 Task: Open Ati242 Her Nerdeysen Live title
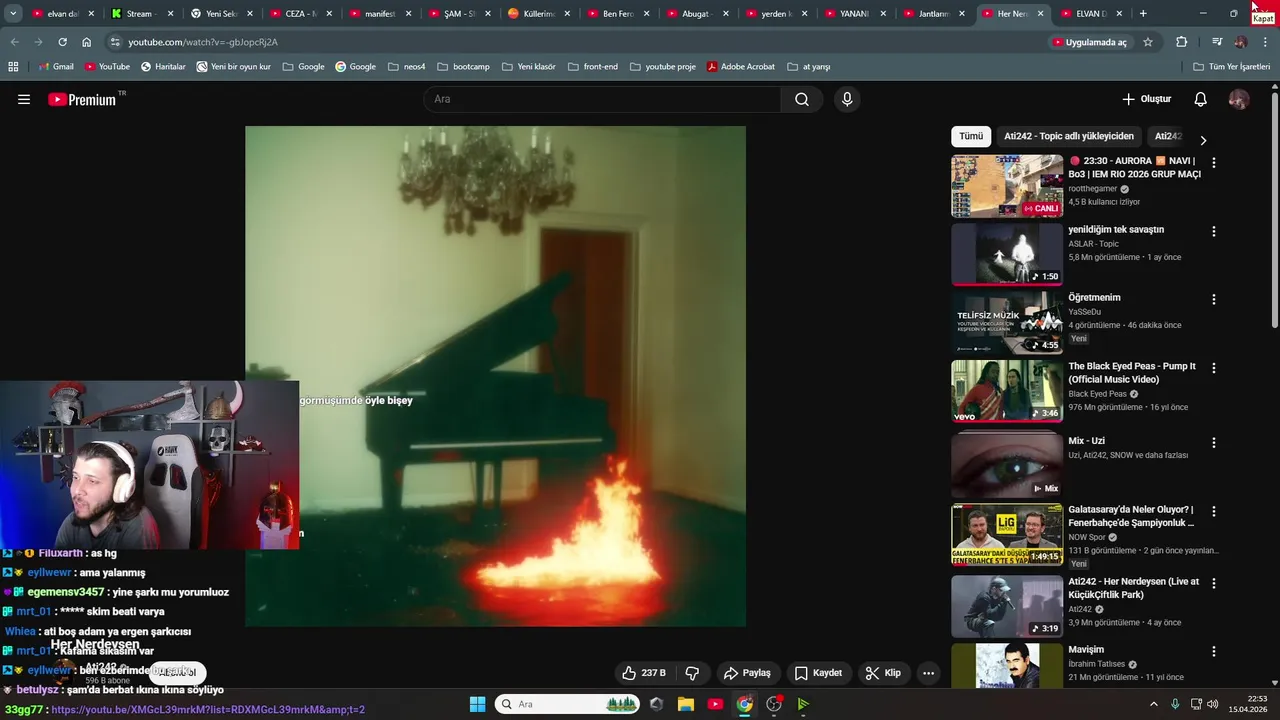click(1133, 588)
